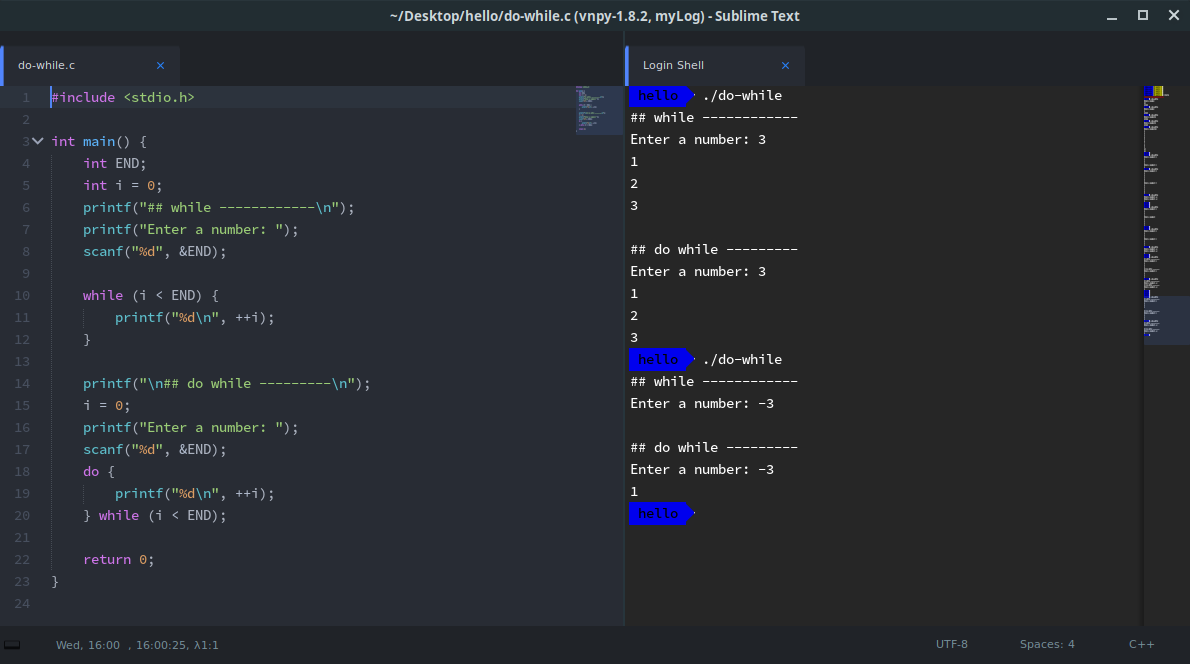This screenshot has height=664, width=1190.
Task: Close the Login Shell tab
Action: 785,65
